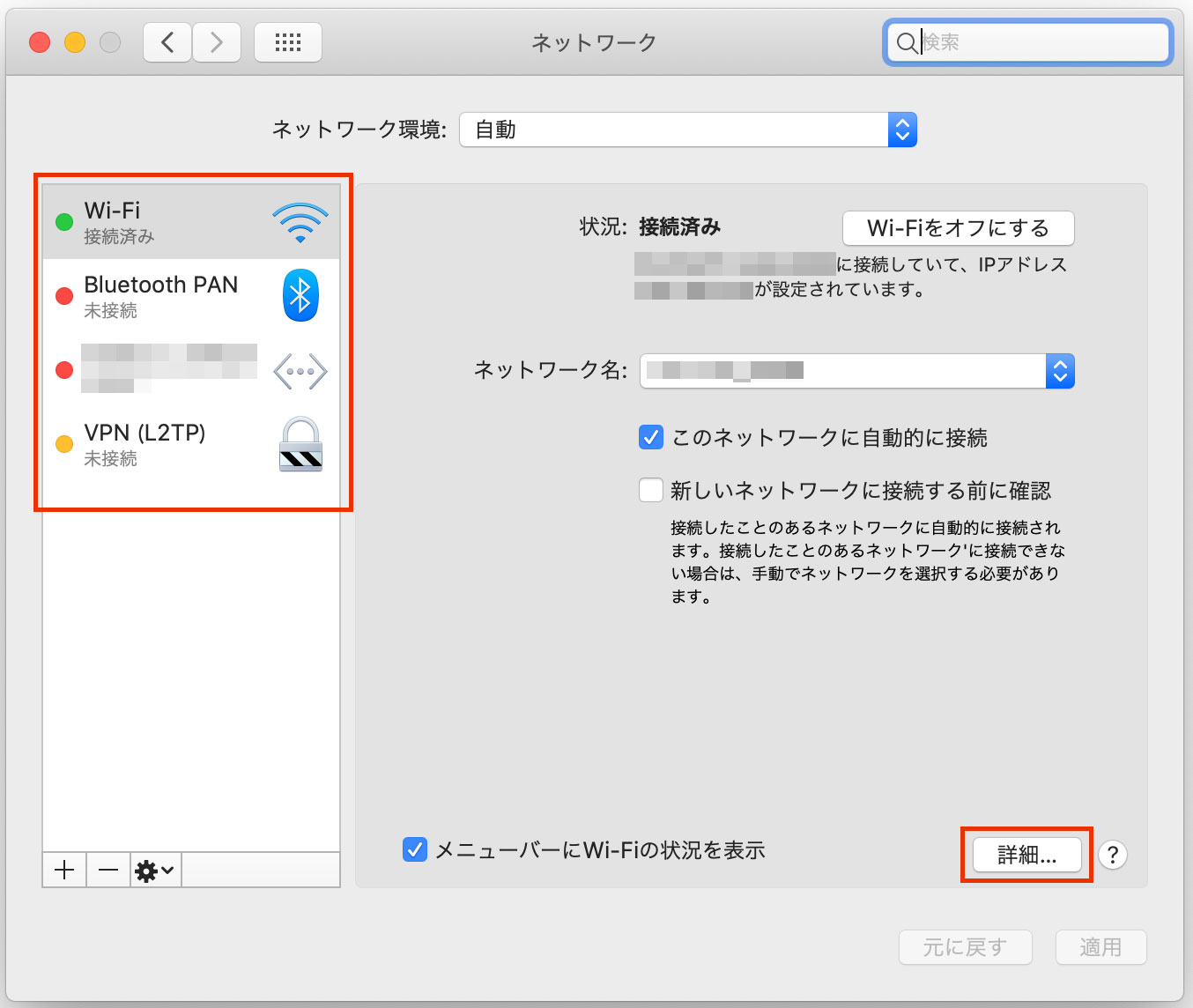Click the 接続済み status text

(x=680, y=227)
